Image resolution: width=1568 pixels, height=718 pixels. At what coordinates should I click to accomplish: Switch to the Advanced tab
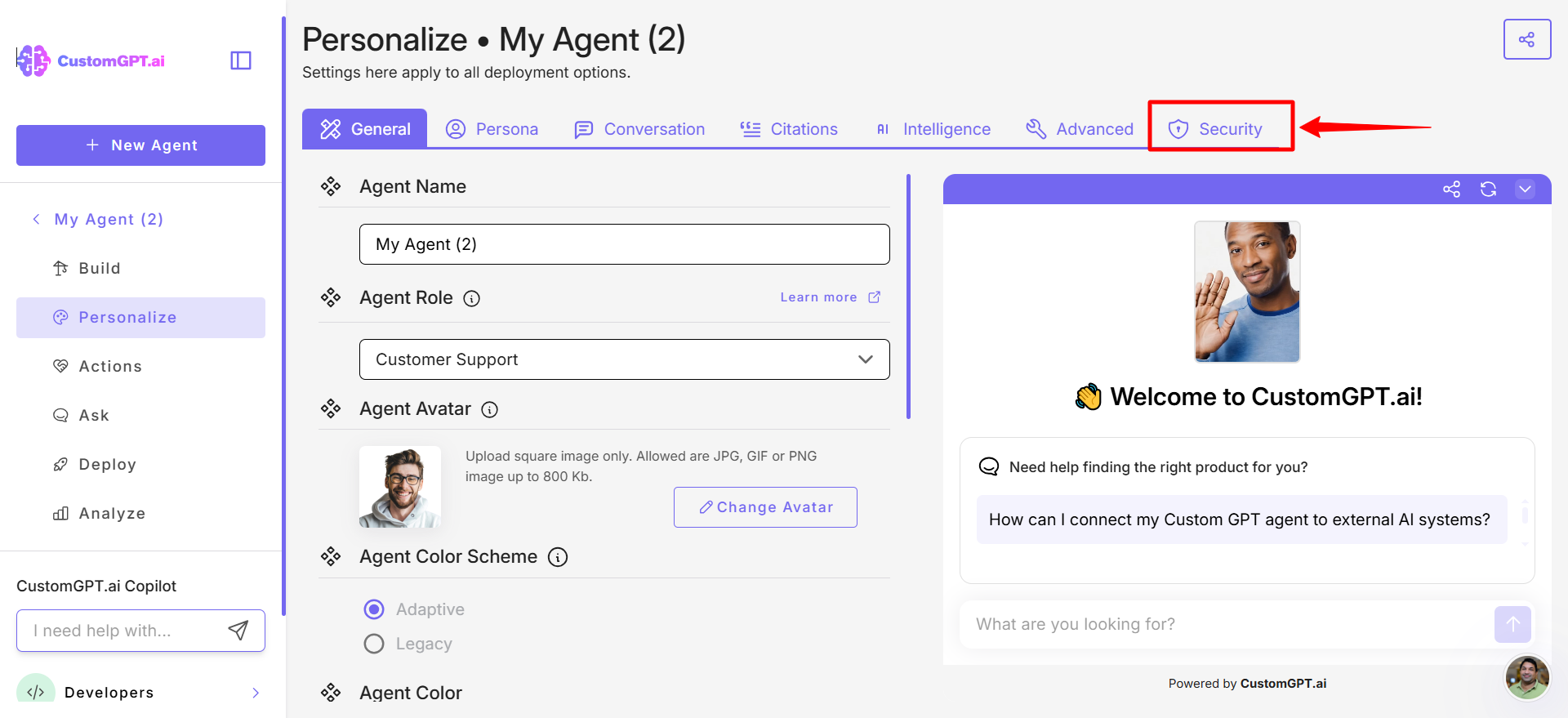(x=1080, y=129)
